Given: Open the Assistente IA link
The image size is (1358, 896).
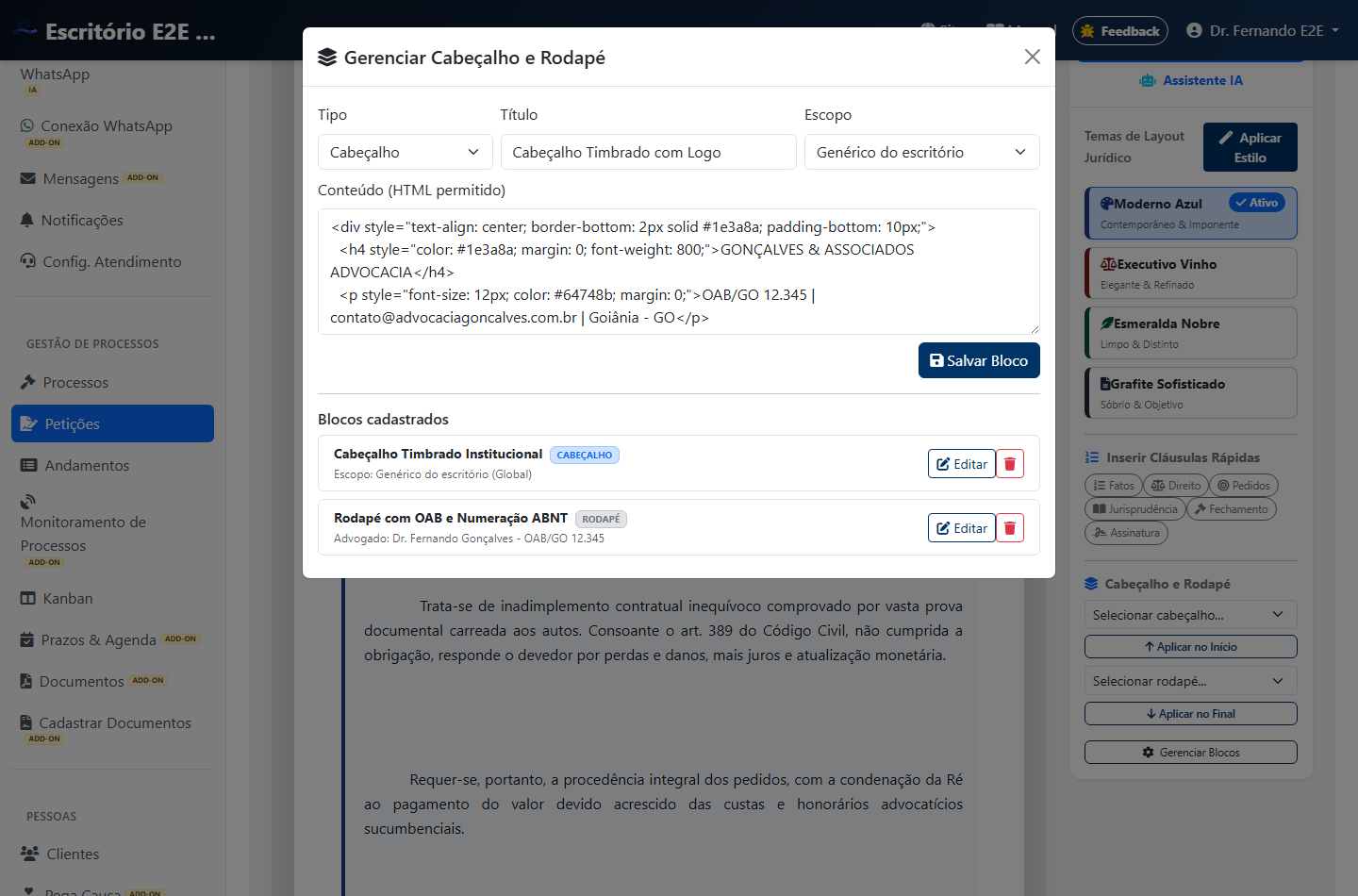Looking at the screenshot, I should [x=1191, y=81].
